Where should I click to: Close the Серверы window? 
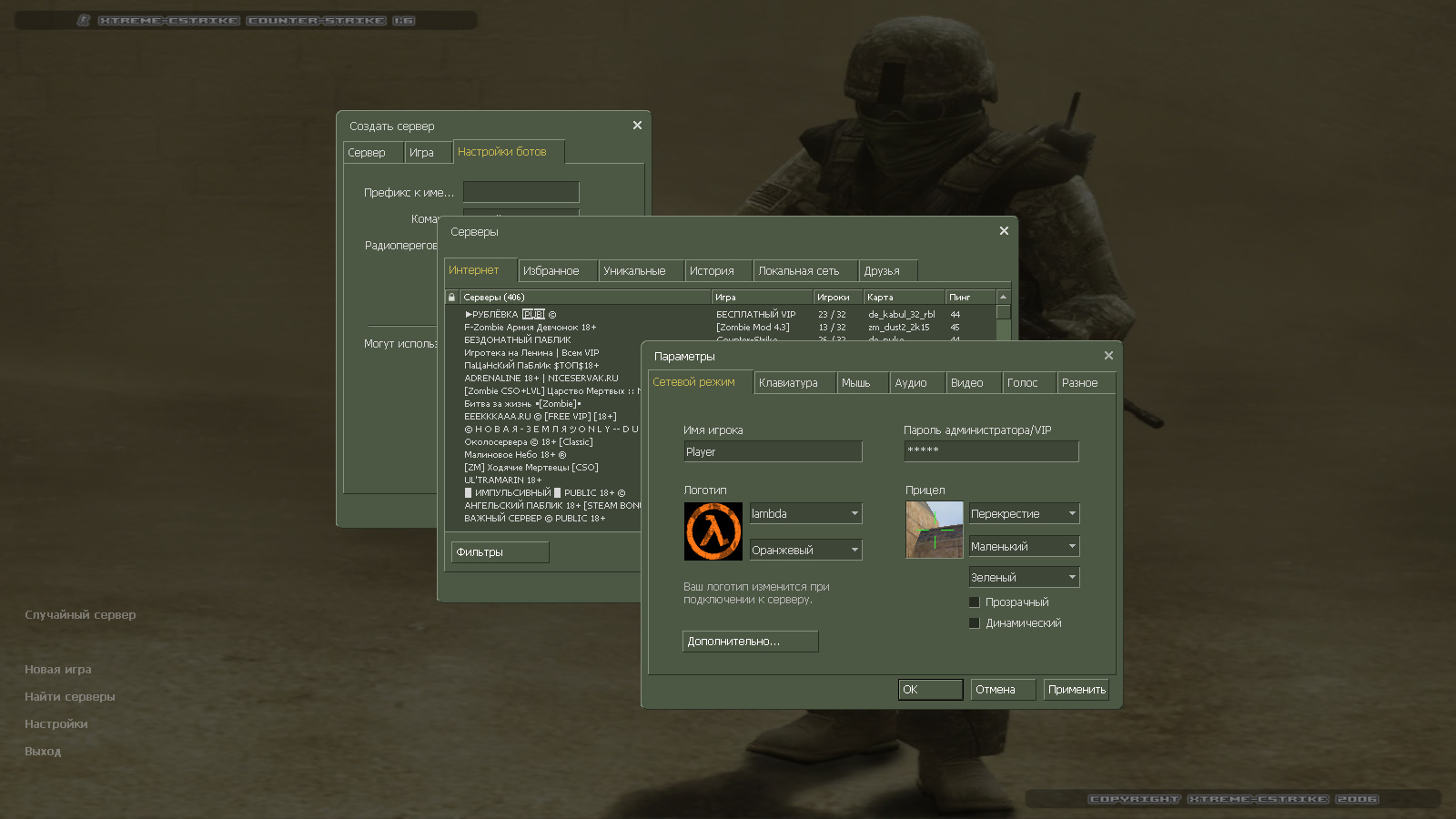1004,231
